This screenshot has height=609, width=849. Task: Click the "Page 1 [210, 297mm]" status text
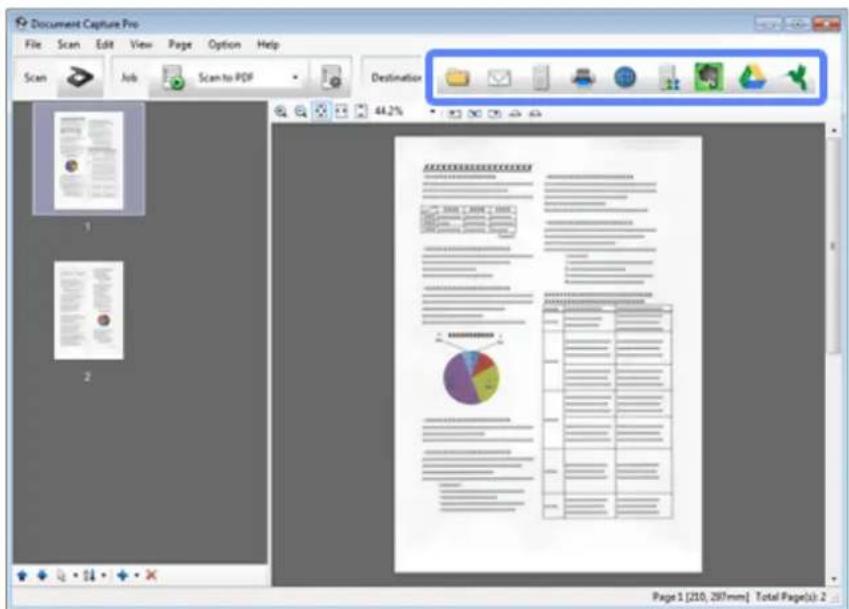[x=700, y=597]
